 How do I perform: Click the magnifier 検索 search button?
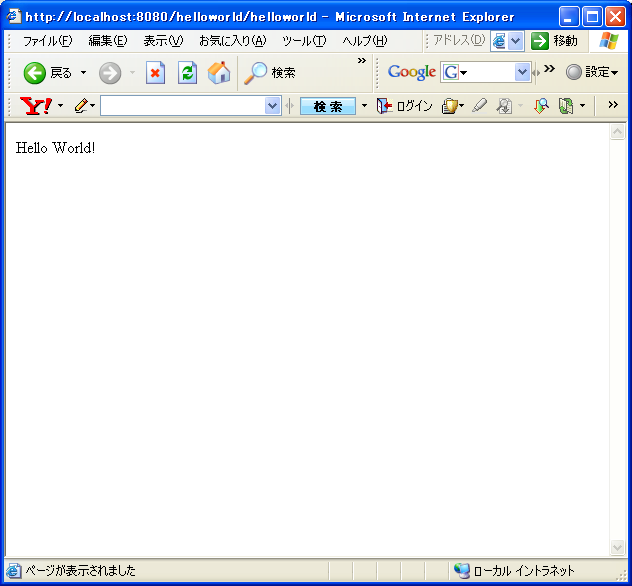[x=270, y=73]
